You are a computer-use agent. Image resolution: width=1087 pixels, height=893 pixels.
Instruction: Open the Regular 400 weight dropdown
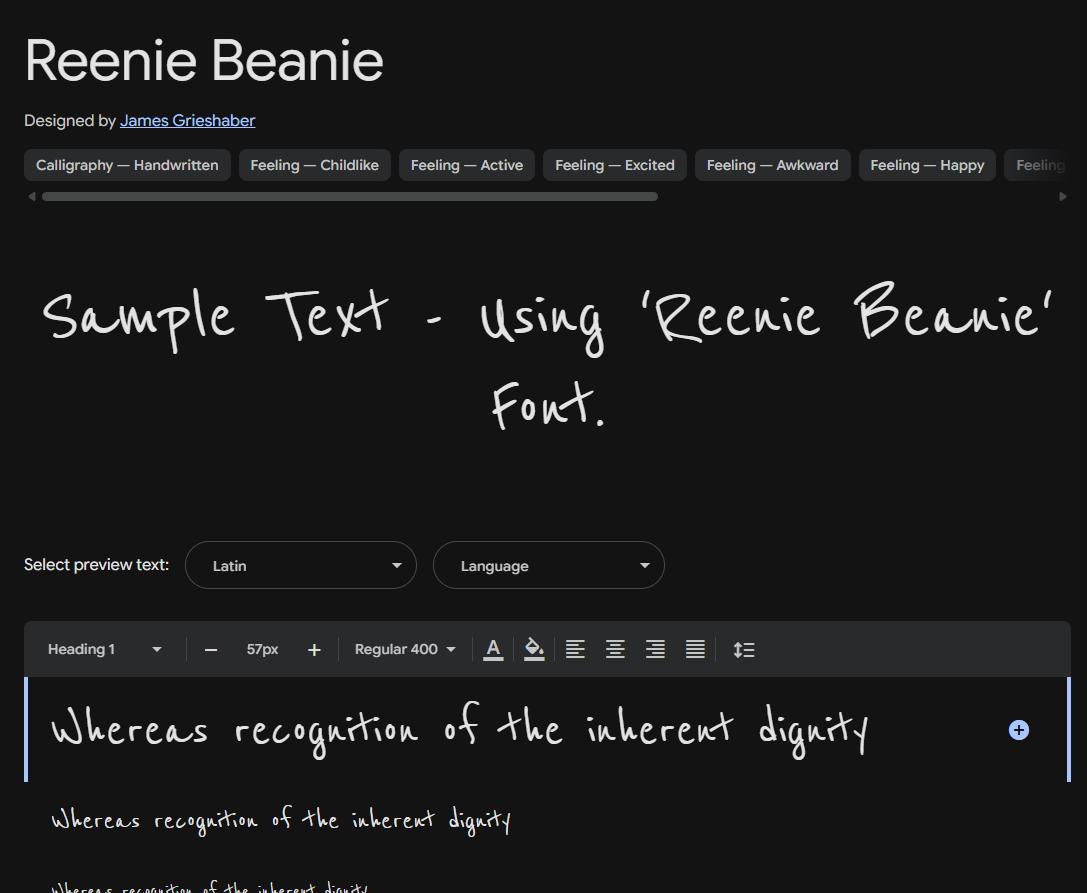405,650
